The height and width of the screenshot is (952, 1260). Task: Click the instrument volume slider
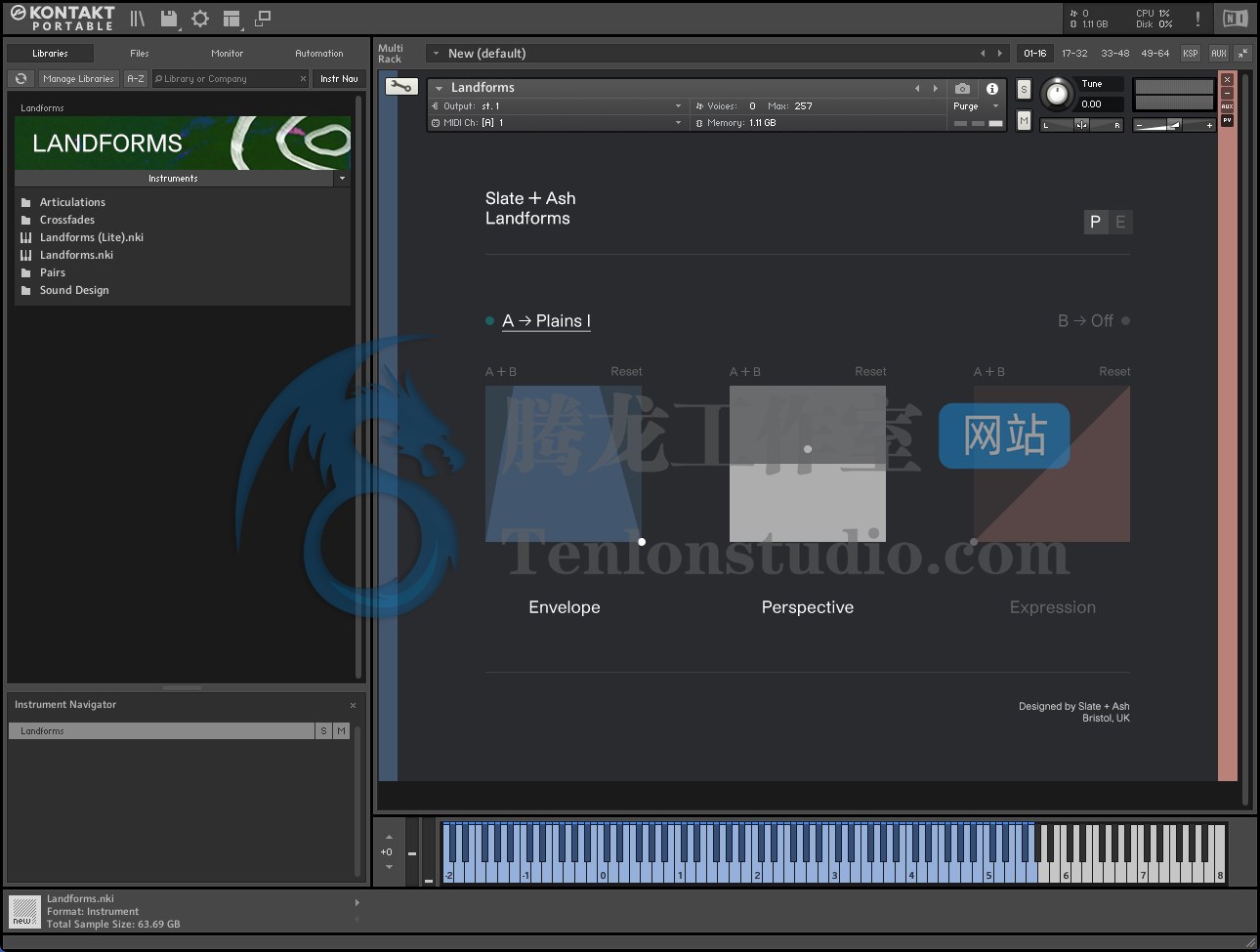pos(1174,125)
